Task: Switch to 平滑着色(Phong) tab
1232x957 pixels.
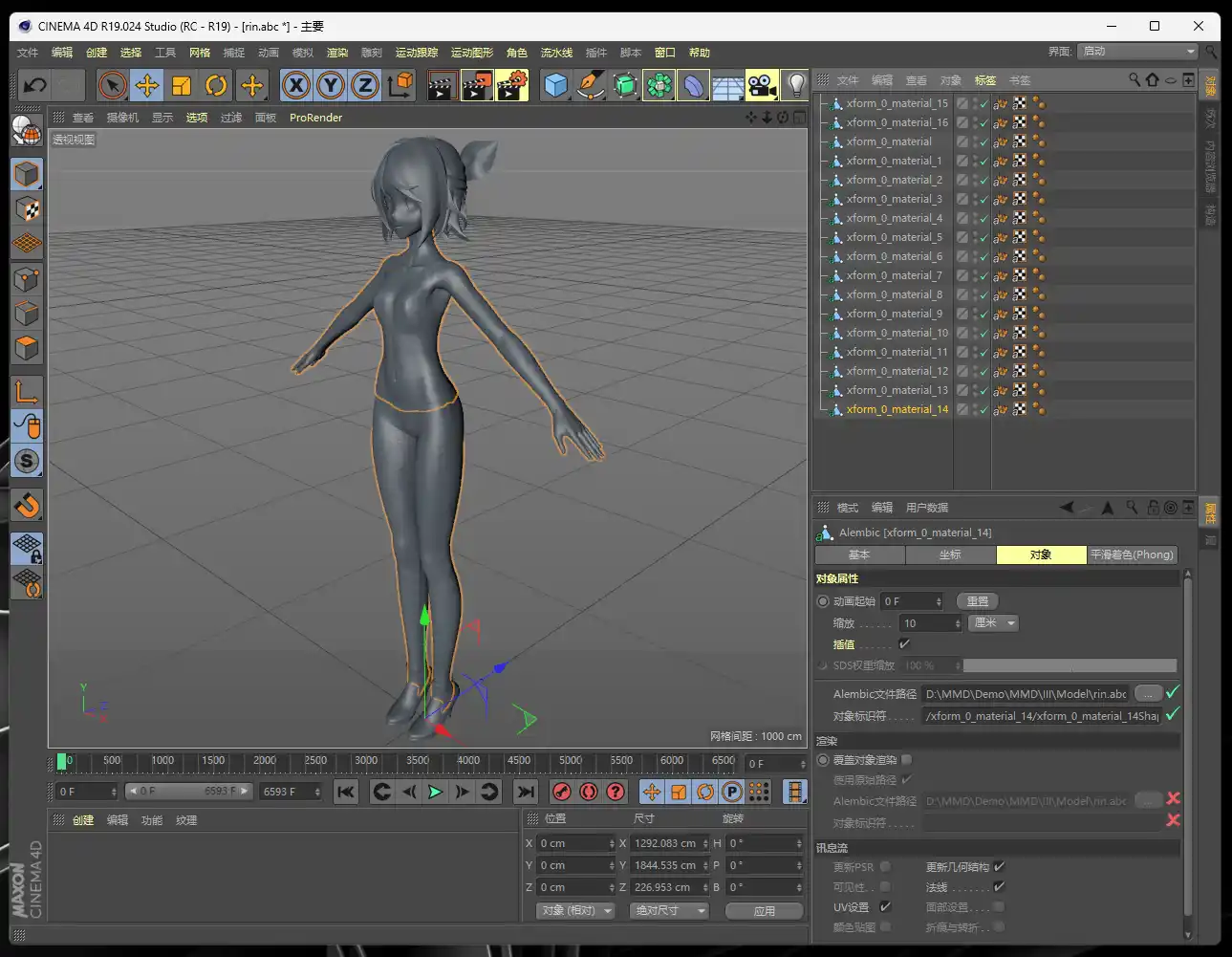Action: coord(1133,555)
